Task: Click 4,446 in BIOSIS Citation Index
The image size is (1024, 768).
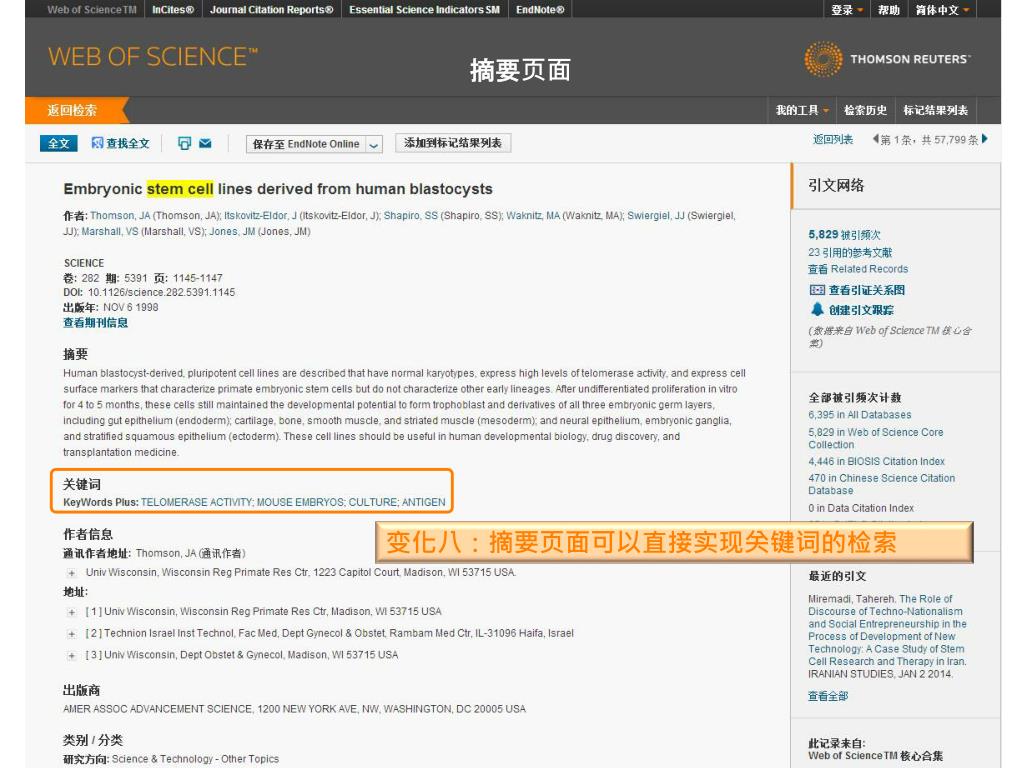Action: point(876,461)
